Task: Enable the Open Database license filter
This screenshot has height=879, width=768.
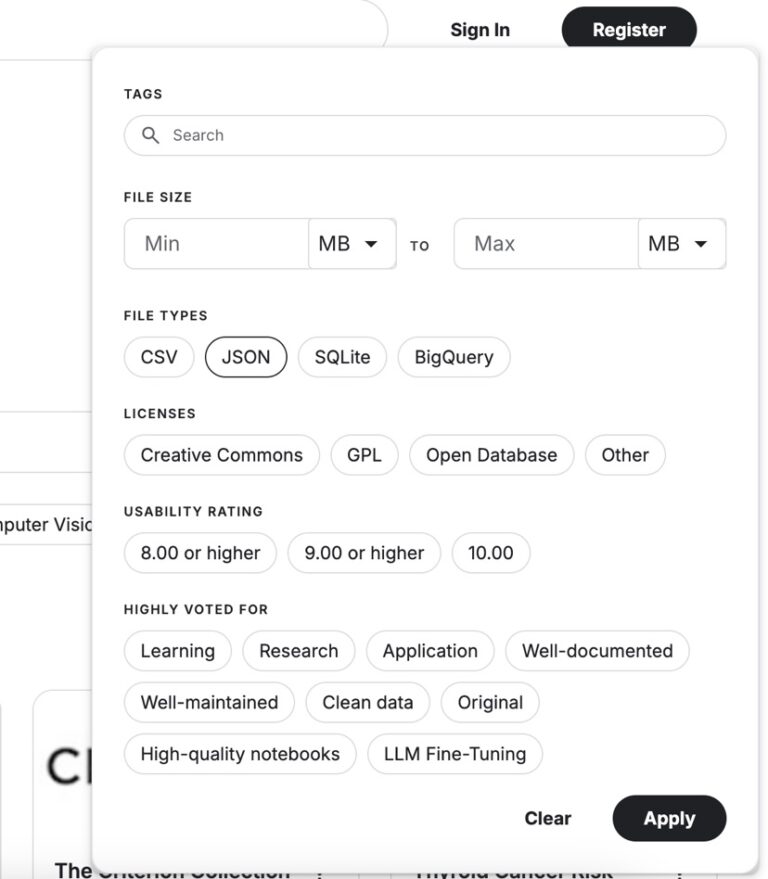Action: [x=491, y=455]
